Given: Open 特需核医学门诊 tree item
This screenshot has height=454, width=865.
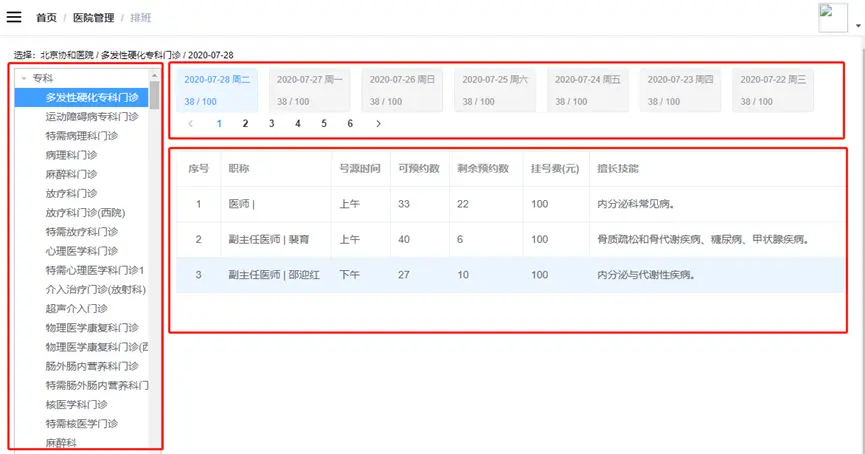Looking at the screenshot, I should pos(82,424).
